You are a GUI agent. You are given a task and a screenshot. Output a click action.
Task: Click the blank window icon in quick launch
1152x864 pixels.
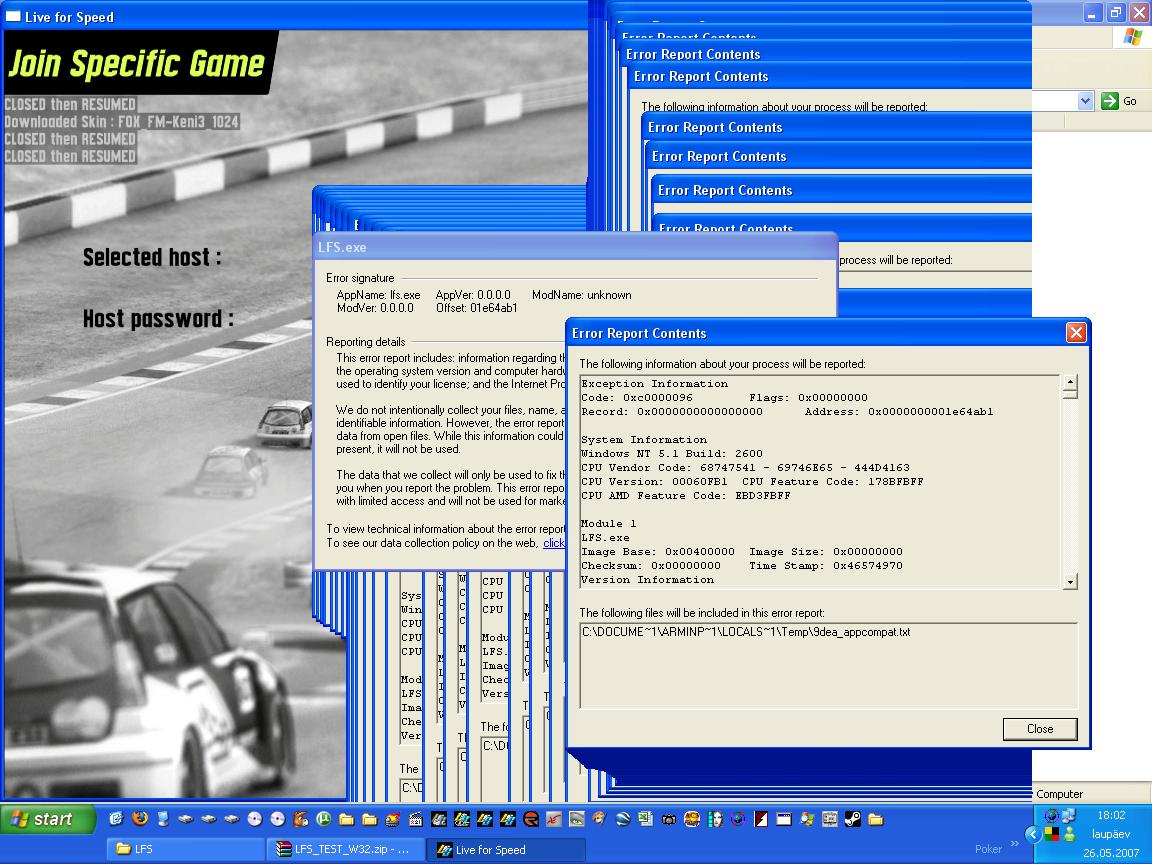pyautogui.click(x=783, y=818)
